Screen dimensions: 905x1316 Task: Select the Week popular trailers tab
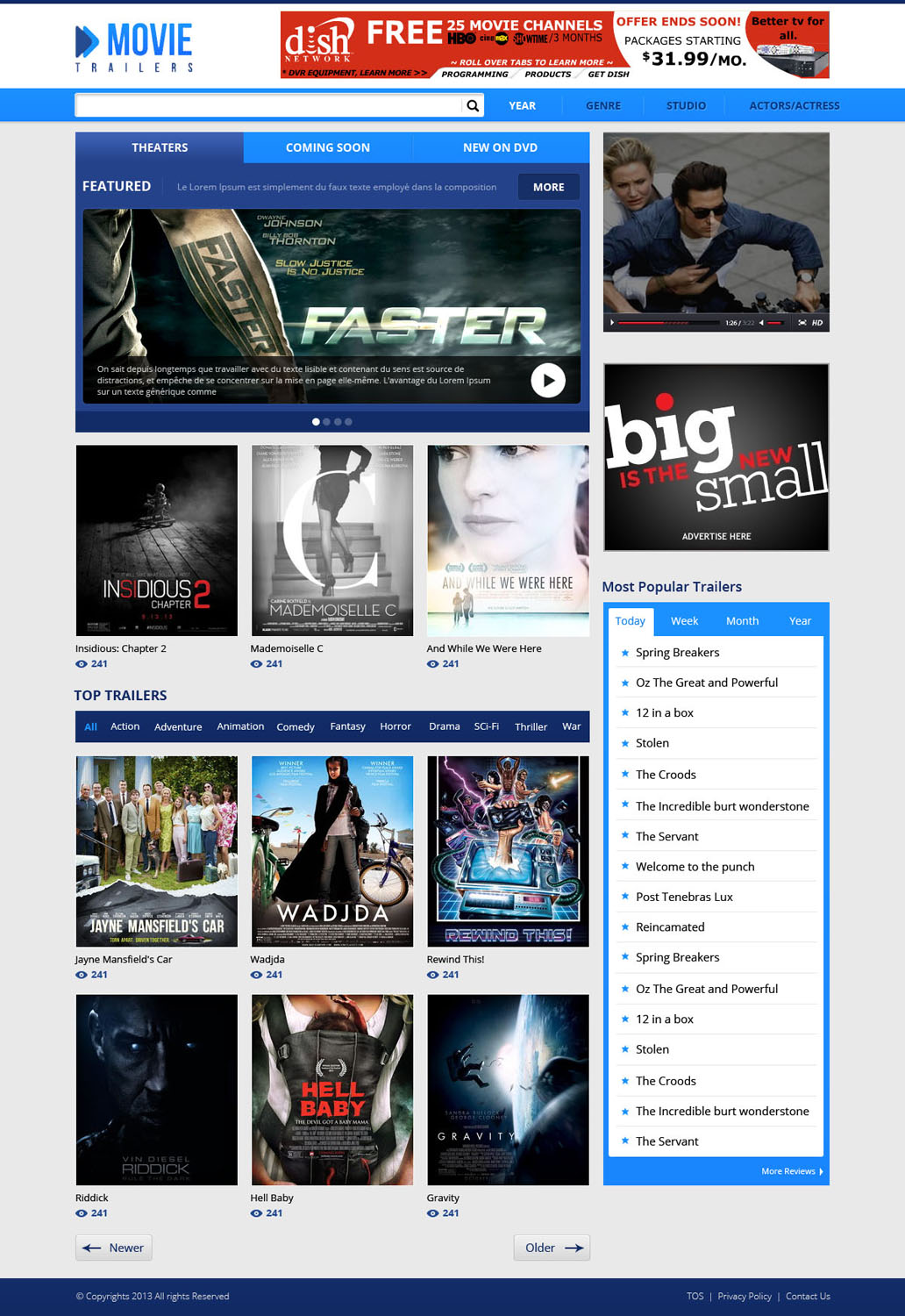(684, 621)
